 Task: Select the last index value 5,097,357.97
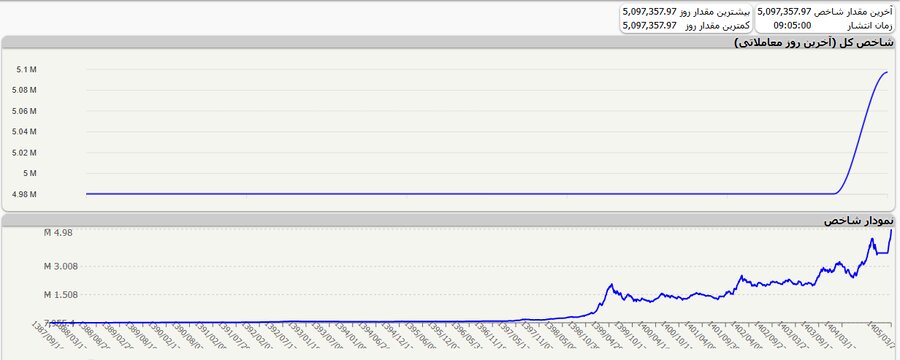(784, 11)
